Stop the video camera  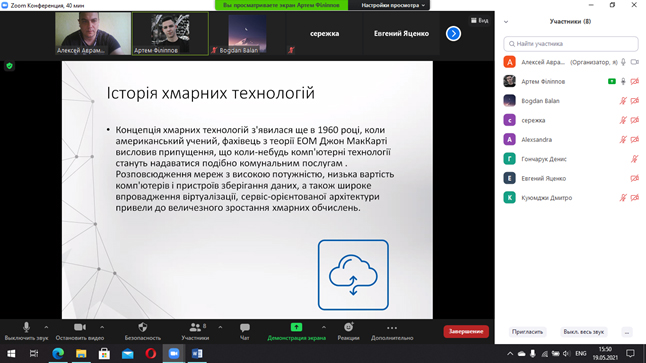click(80, 327)
